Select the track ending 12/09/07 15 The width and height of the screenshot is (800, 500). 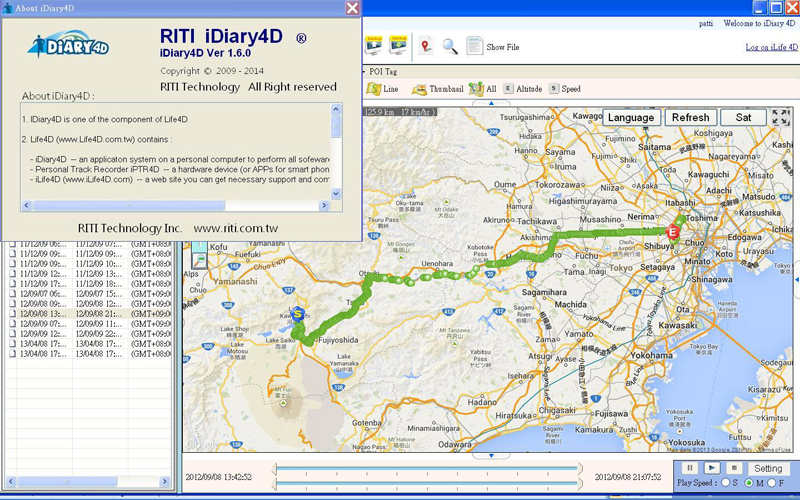pyautogui.click(x=99, y=294)
